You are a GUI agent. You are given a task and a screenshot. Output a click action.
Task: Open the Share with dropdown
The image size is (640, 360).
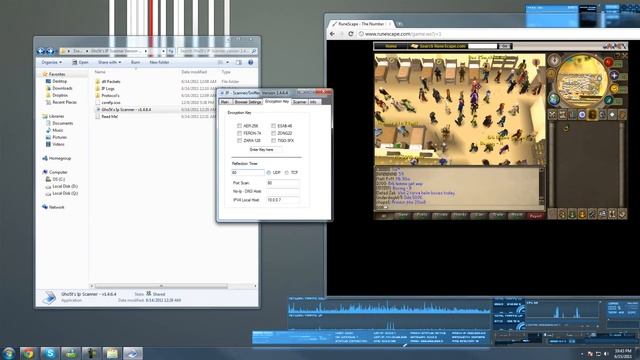pyautogui.click(x=109, y=62)
